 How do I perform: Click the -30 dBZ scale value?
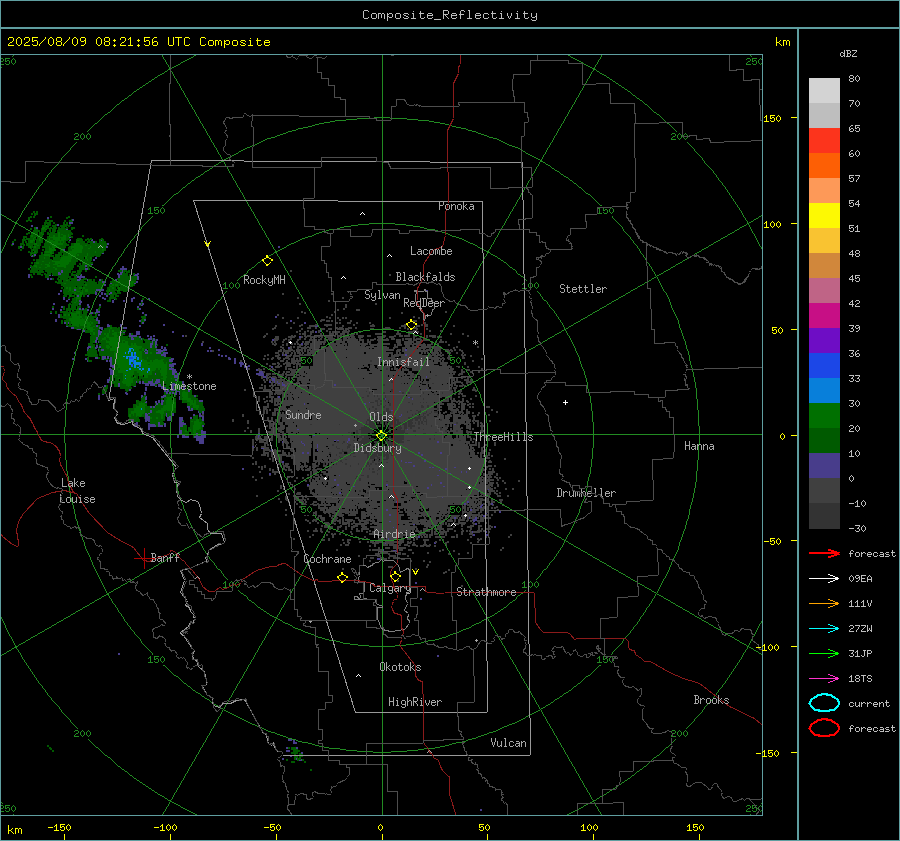coord(858,528)
